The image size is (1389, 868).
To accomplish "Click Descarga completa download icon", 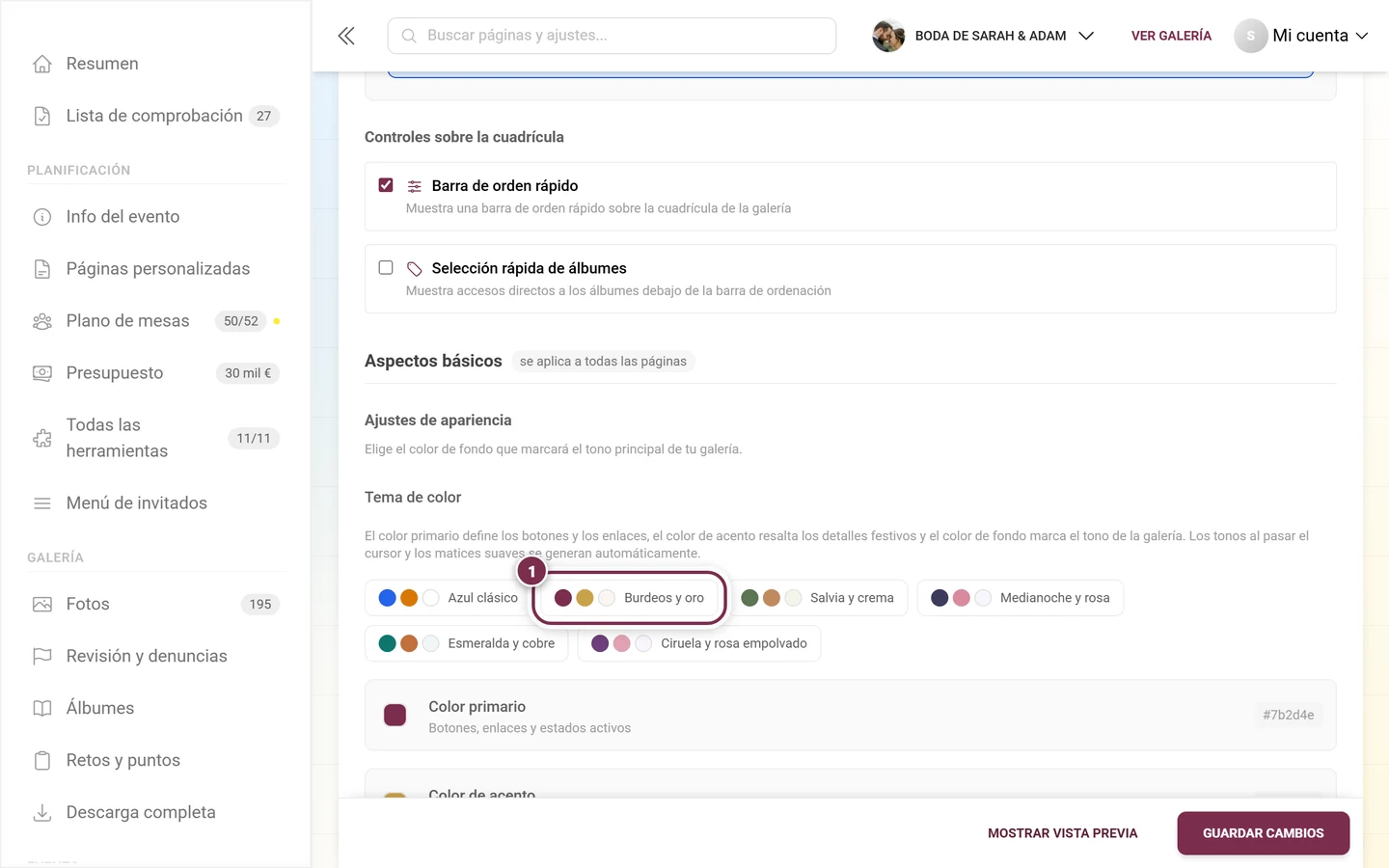I will (42, 813).
